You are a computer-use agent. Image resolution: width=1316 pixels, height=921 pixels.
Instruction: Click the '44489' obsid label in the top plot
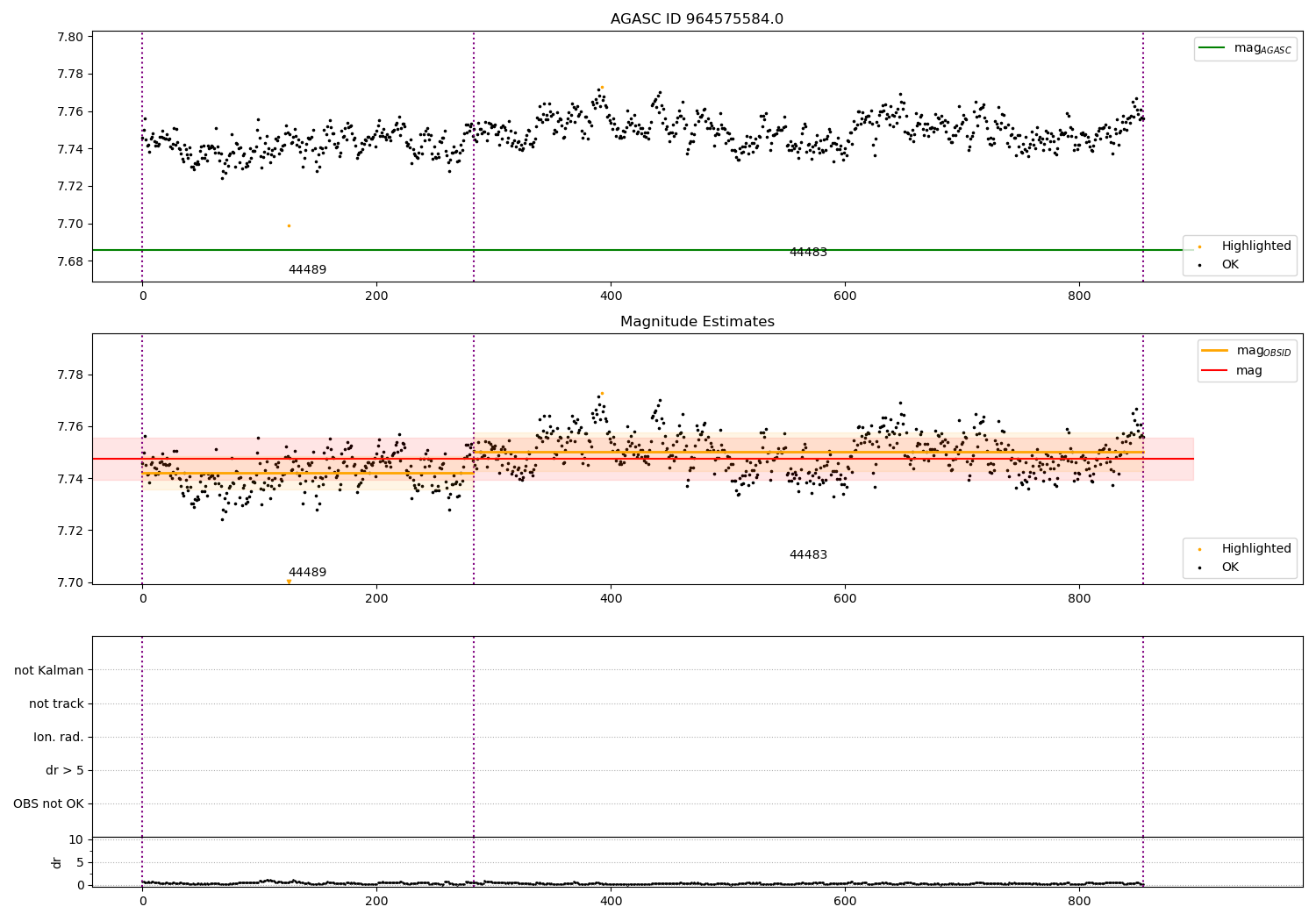coord(307,270)
